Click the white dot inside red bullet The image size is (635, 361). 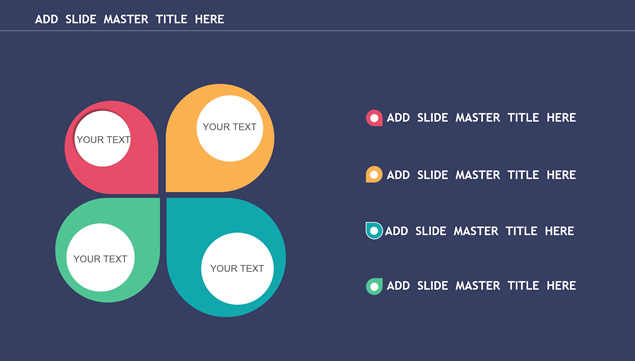tap(375, 118)
